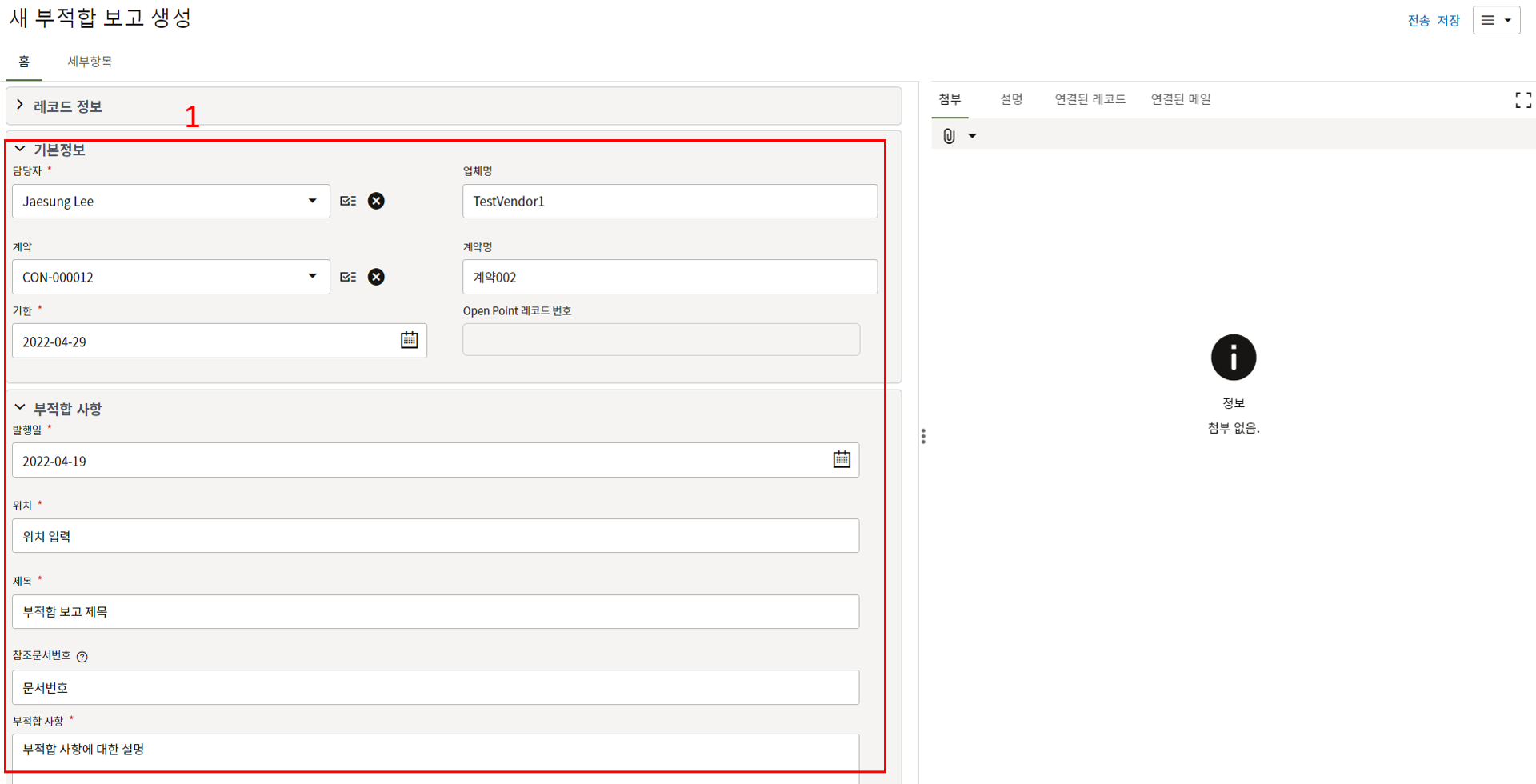Open picker list icon beside 담당자
The image size is (1536, 784).
(348, 201)
